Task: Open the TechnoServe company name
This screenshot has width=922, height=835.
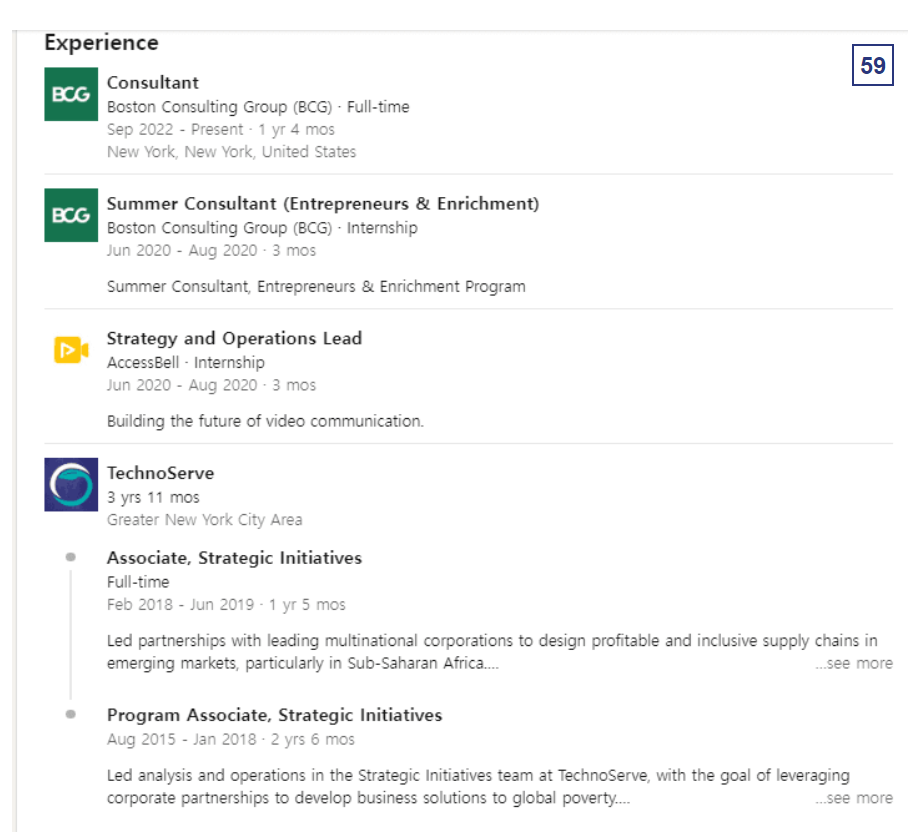Action: coord(161,473)
